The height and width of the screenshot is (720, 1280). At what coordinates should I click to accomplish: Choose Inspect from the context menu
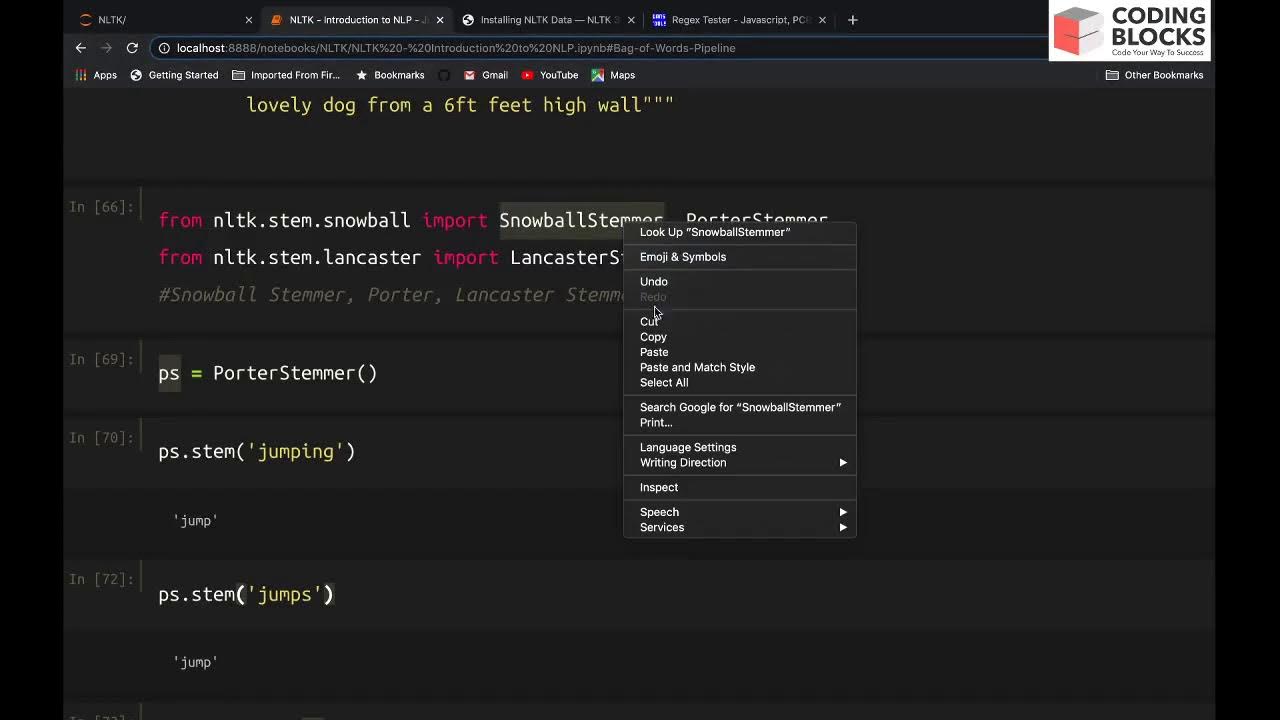740,487
